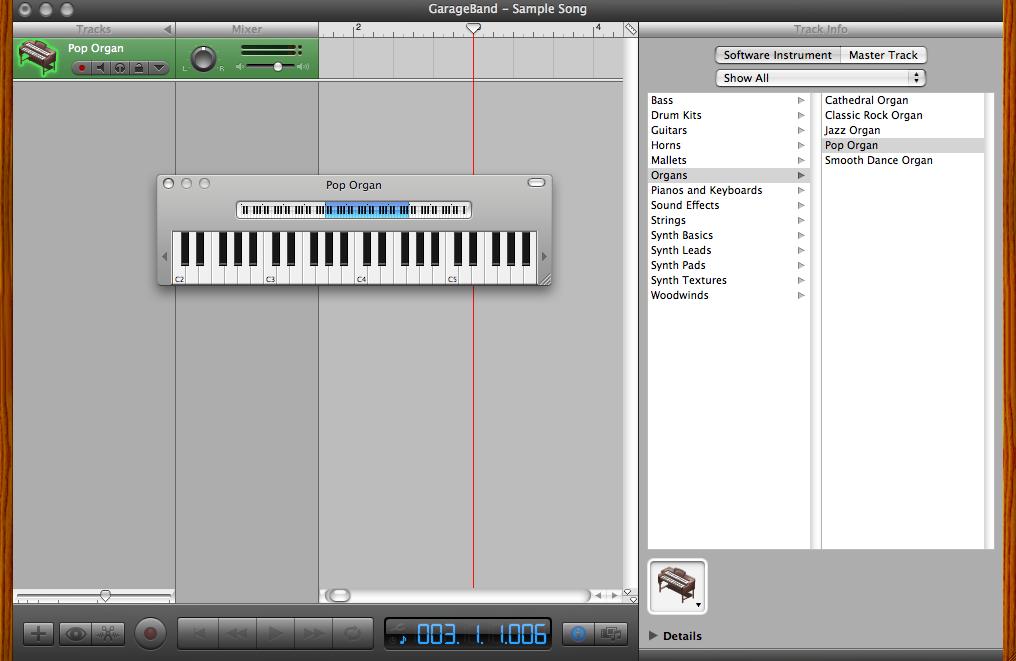This screenshot has height=661, width=1016.
Task: Select the Synth Textures category
Action: click(x=729, y=280)
